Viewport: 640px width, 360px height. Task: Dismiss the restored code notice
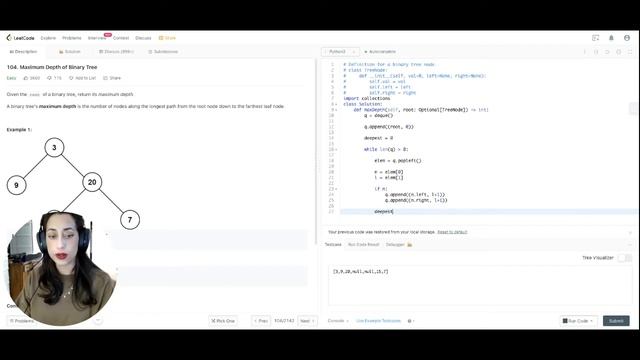pos(630,232)
